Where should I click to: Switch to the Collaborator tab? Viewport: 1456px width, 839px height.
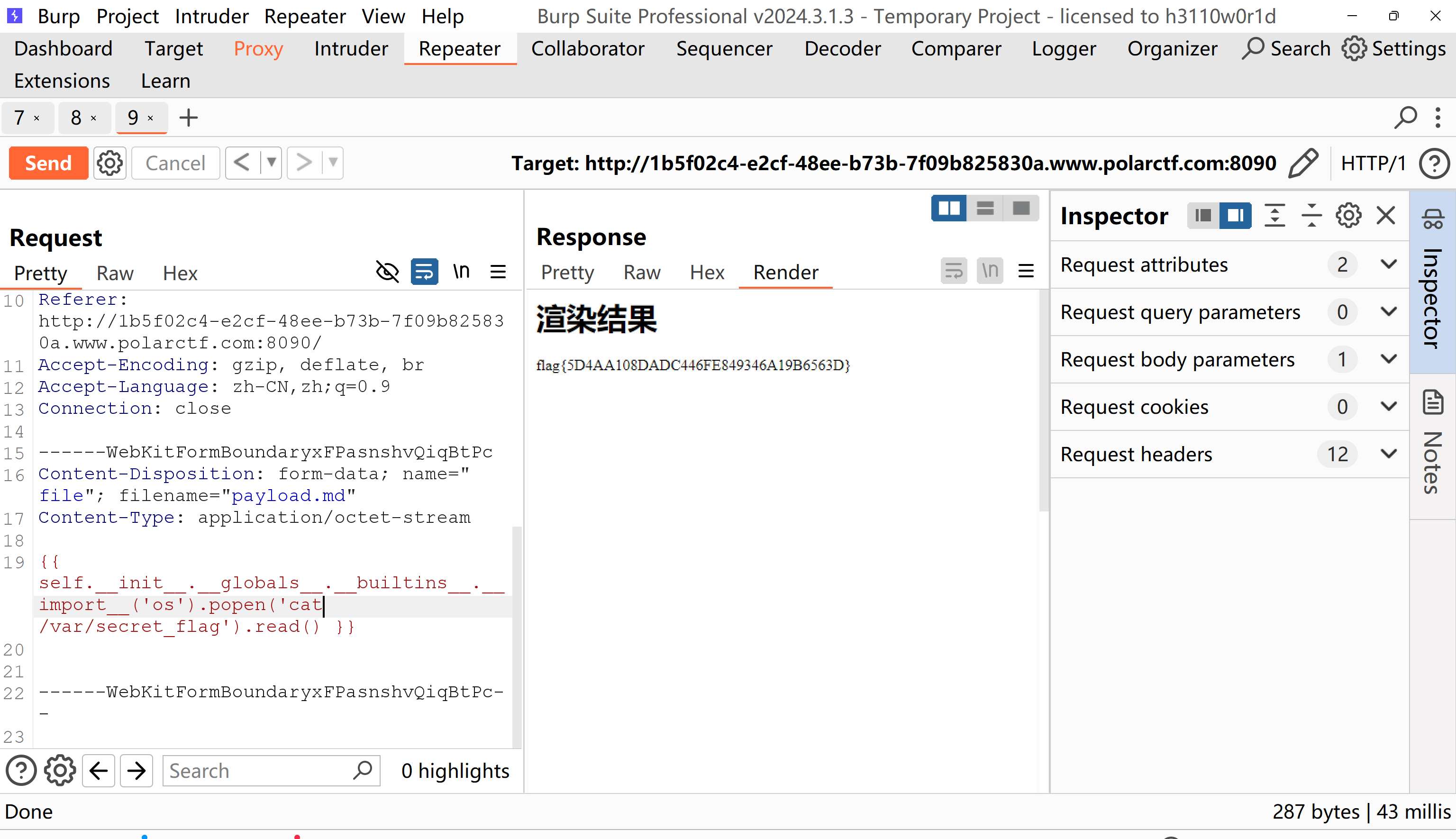click(587, 49)
